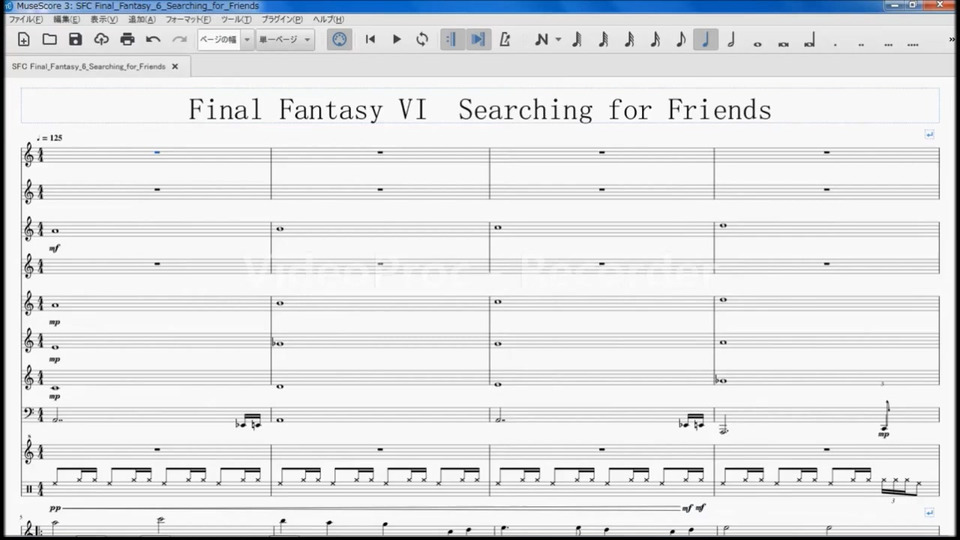Save the score with the floppy disk icon

click(x=75, y=40)
